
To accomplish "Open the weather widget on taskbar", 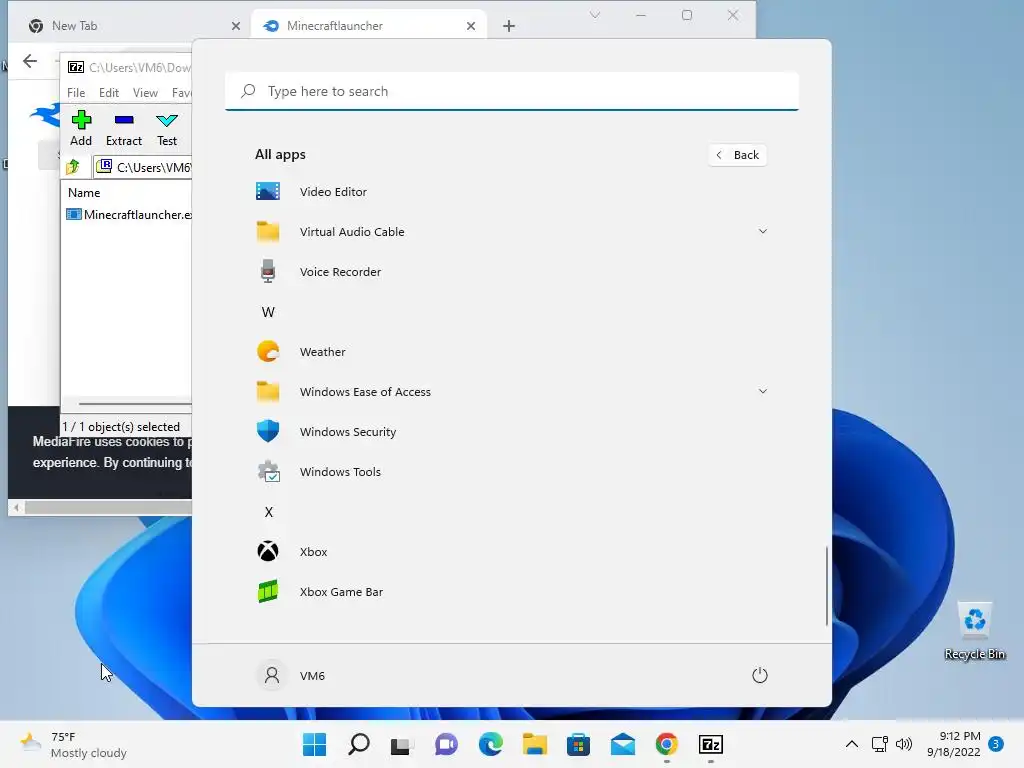I will pyautogui.click(x=73, y=744).
